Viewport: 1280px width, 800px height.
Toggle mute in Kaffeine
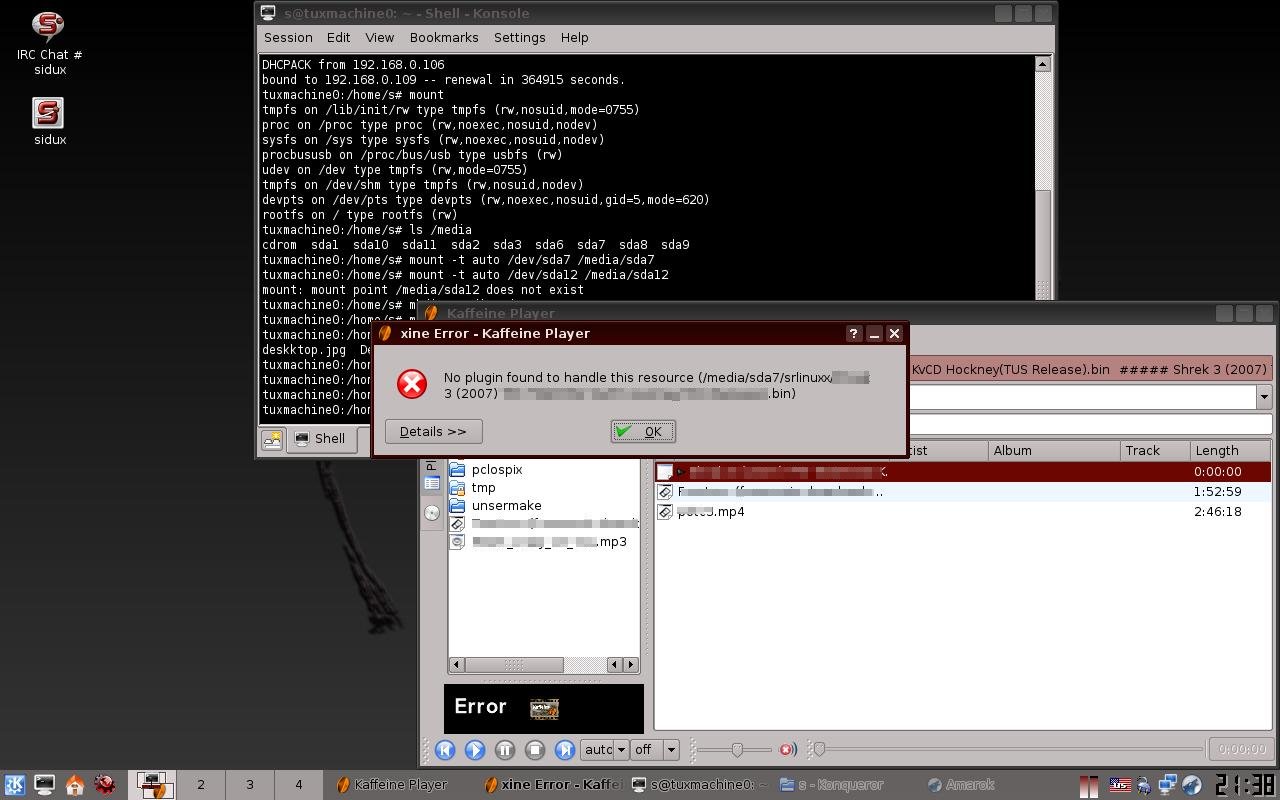coord(788,749)
